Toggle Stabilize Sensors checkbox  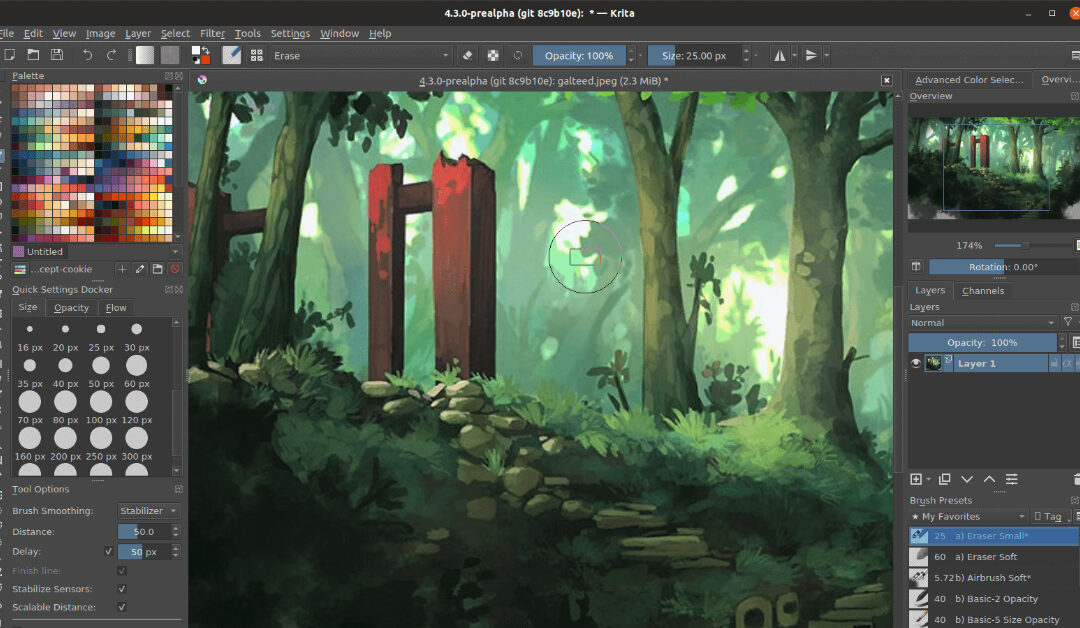122,589
